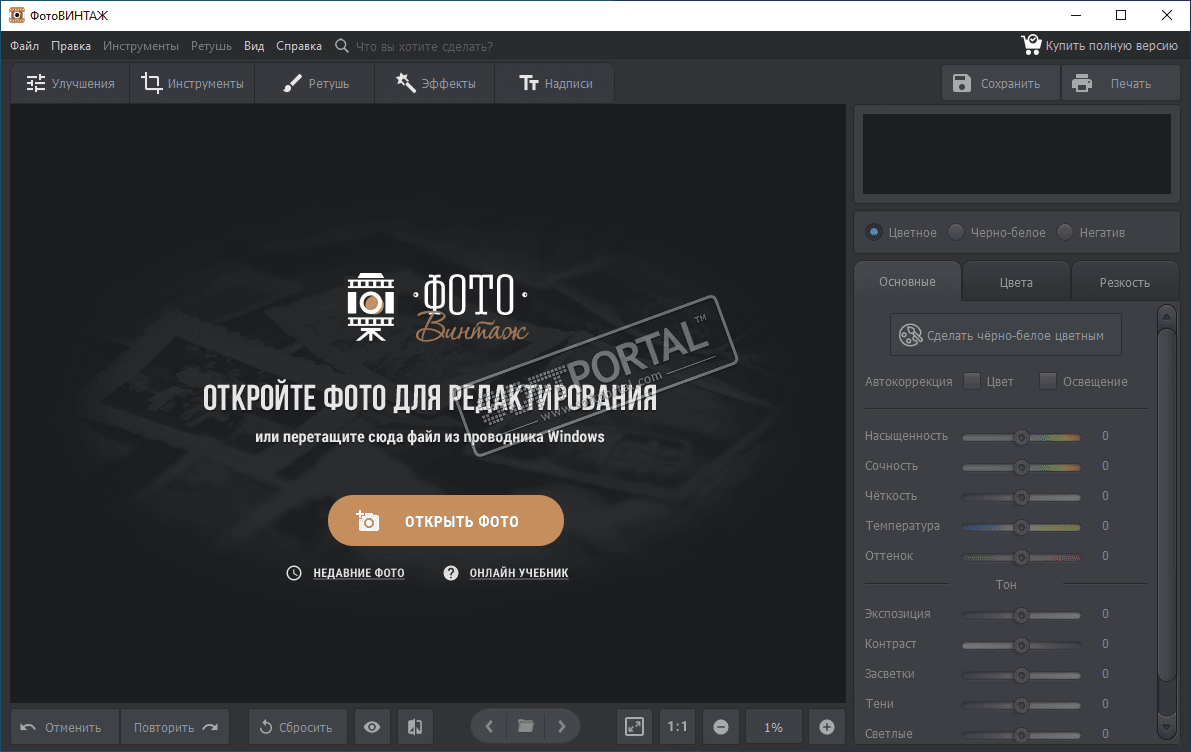Go to previous photo arrow

(489, 727)
